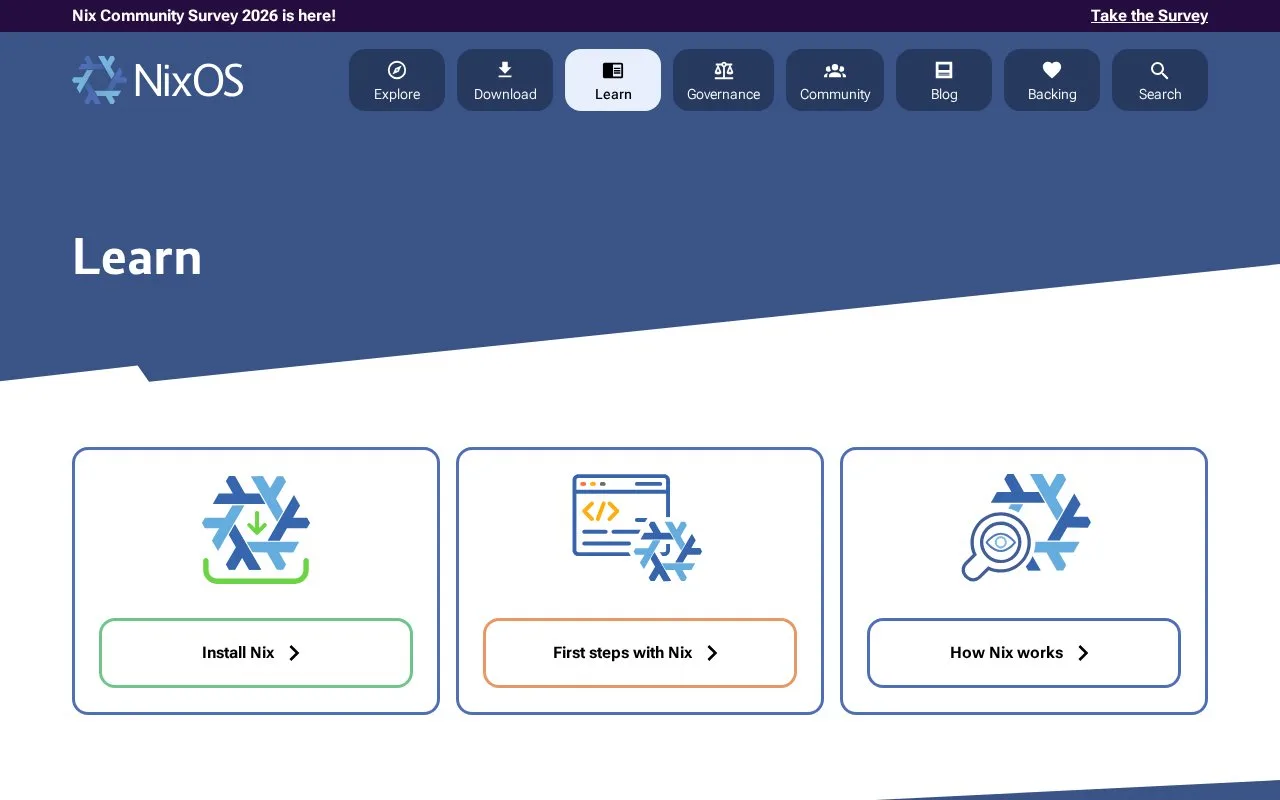The width and height of the screenshot is (1280, 800).
Task: Click the Download arrow icon
Action: click(x=505, y=70)
